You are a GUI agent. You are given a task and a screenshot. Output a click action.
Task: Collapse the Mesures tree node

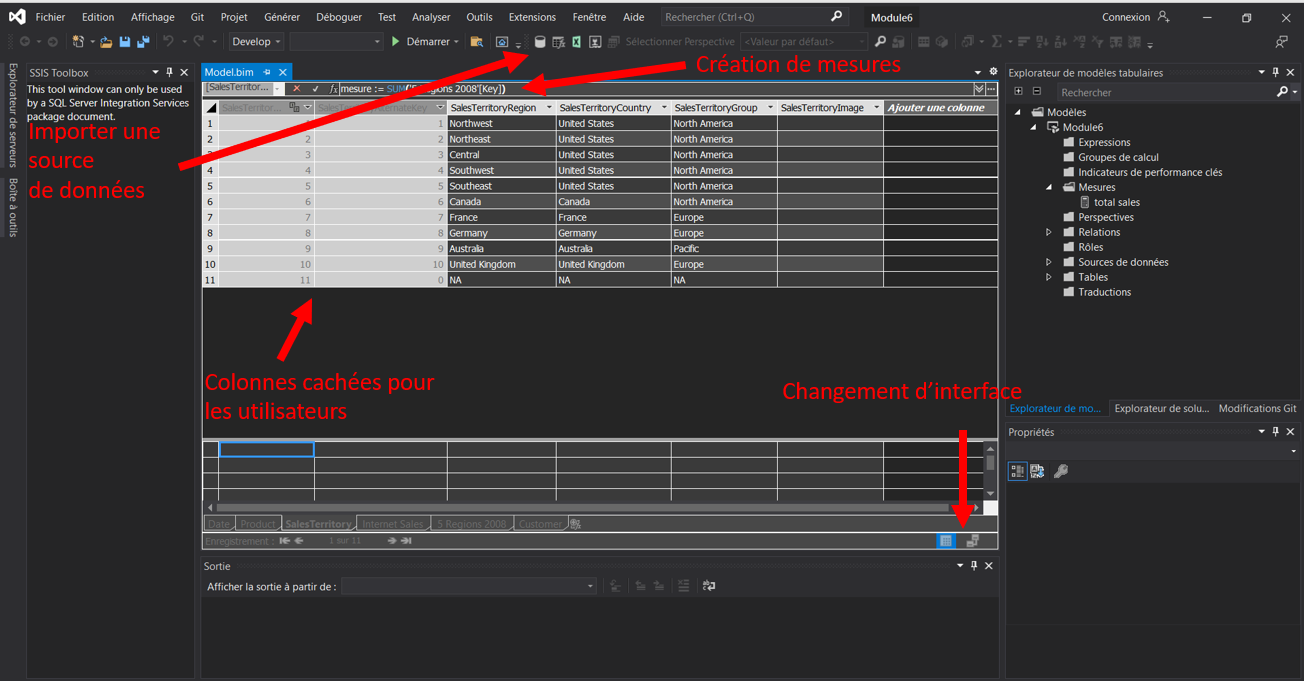click(1049, 187)
